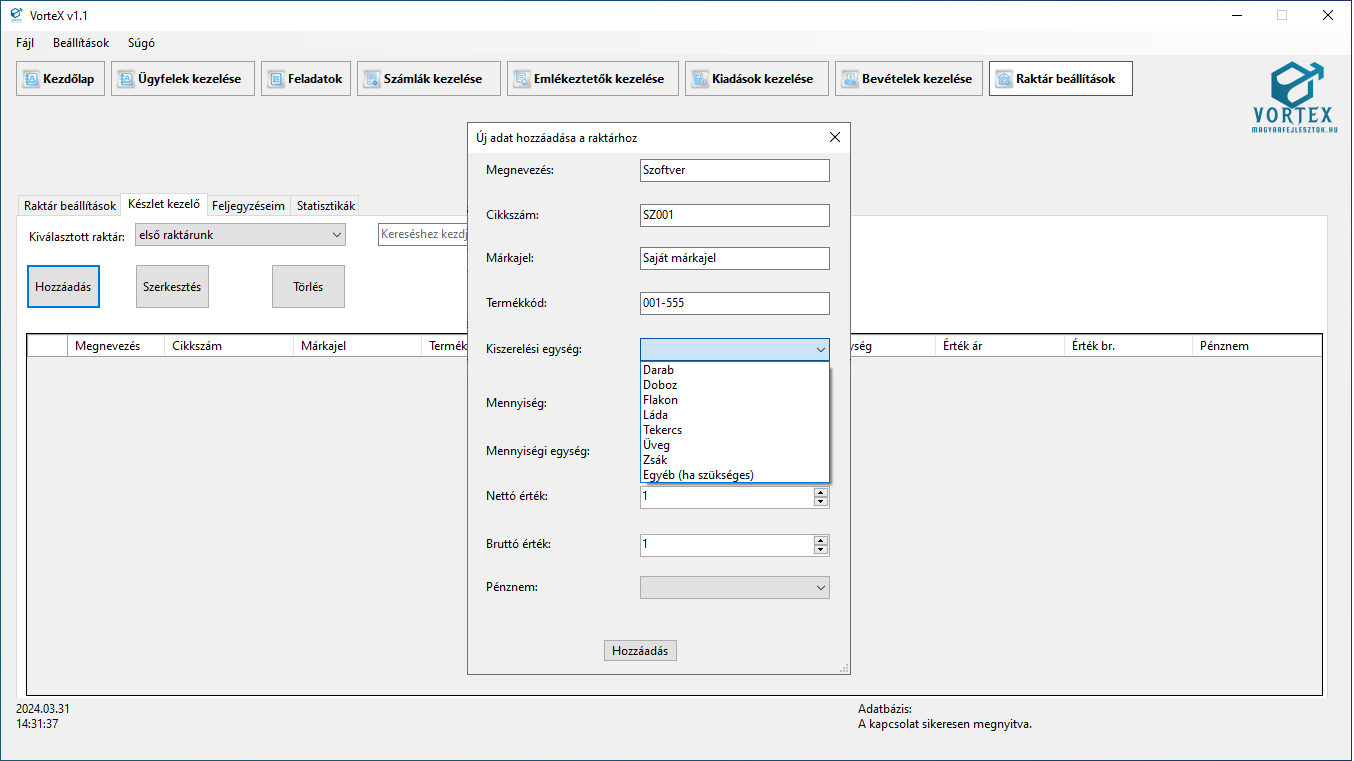Open Ügyfelek kezelése via its icon
Viewport: 1354px width, 761px height.
point(126,79)
